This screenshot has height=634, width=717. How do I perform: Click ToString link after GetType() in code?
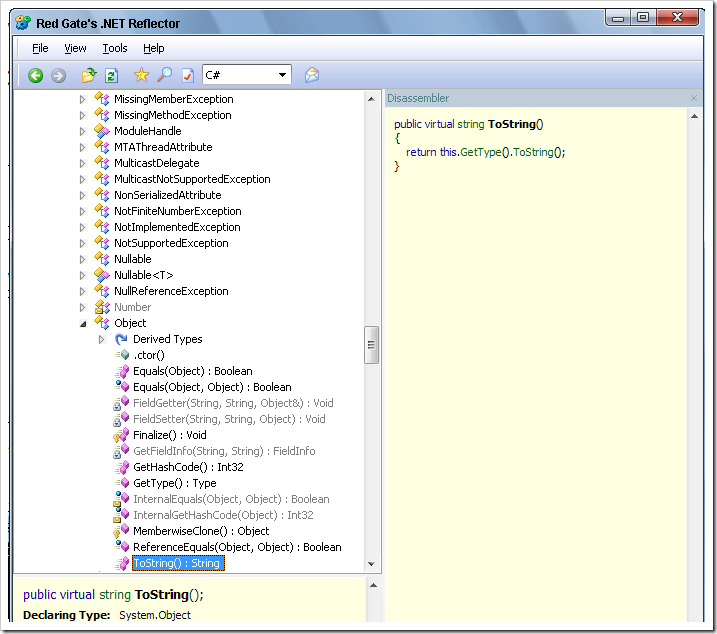point(533,152)
